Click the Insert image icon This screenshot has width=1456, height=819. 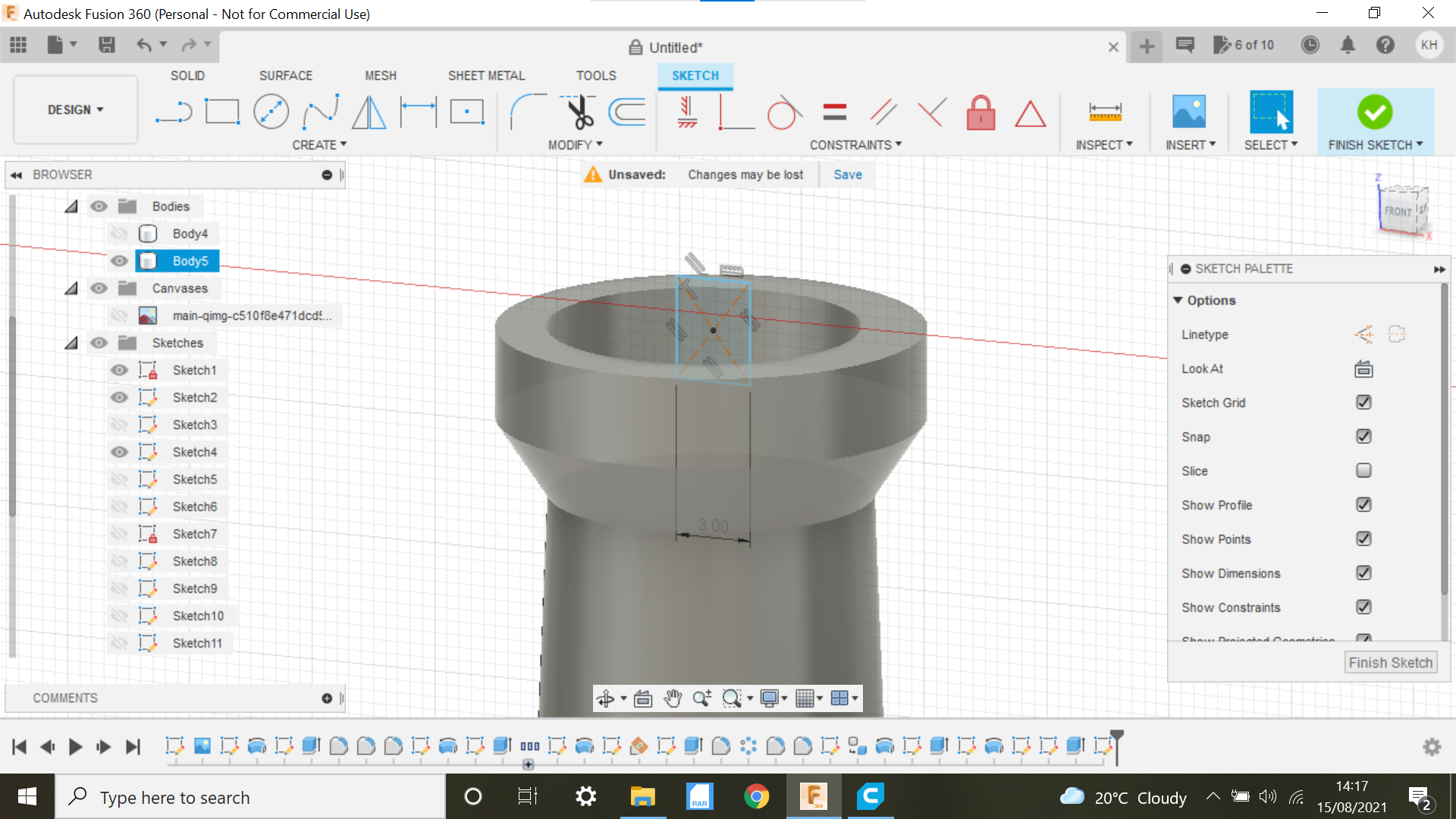point(1188,112)
